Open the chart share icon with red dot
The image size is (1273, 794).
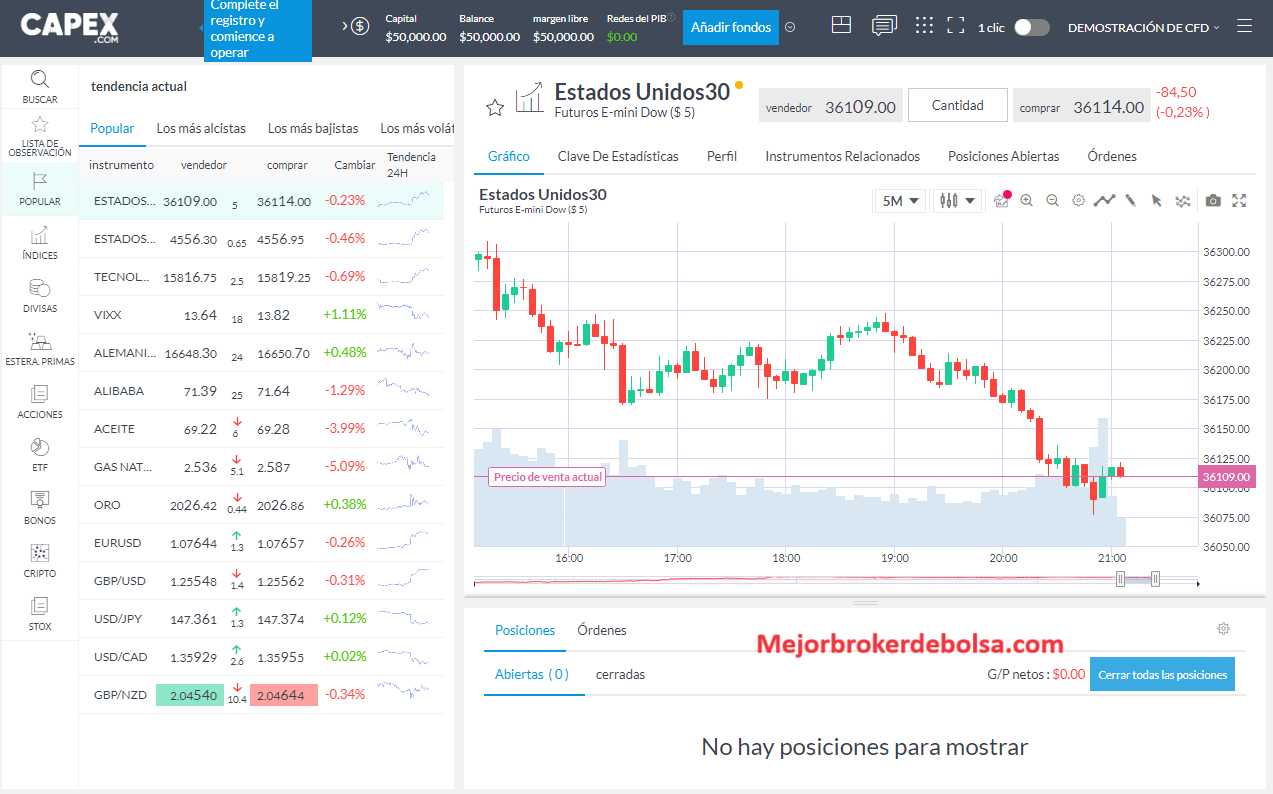[x=1002, y=200]
